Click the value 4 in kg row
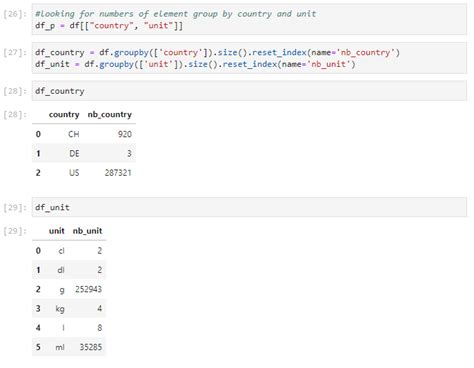The width and height of the screenshot is (474, 368). (99, 308)
